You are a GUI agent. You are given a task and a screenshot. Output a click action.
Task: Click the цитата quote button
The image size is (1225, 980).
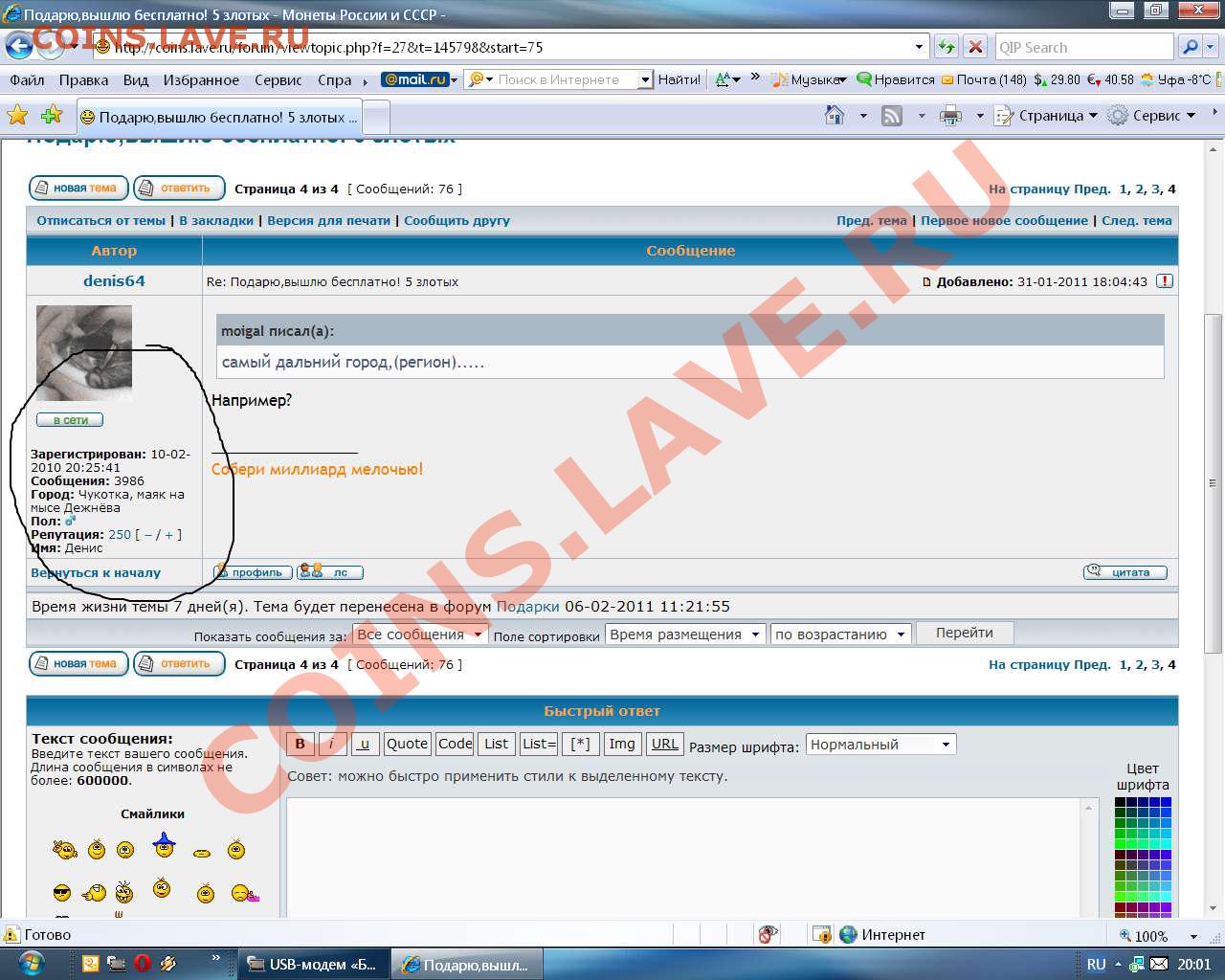[1125, 572]
